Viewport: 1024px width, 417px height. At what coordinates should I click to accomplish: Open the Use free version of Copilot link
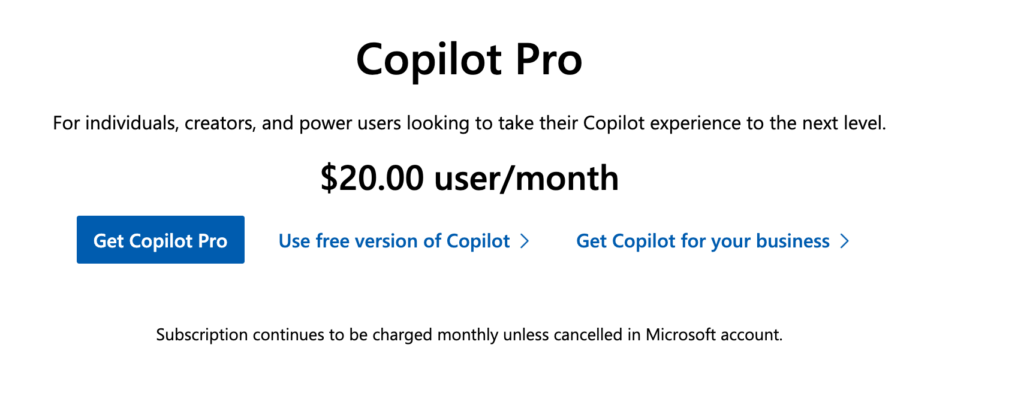[x=394, y=241]
